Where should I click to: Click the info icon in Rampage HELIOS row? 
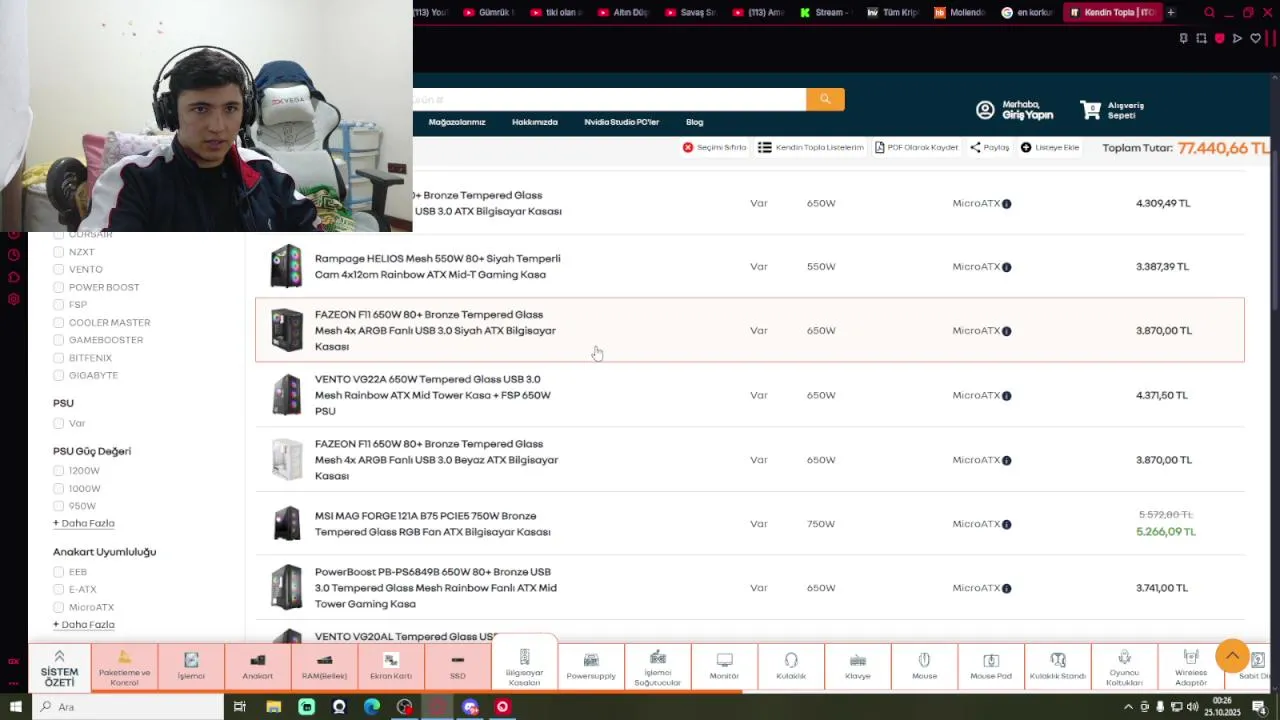click(1006, 267)
